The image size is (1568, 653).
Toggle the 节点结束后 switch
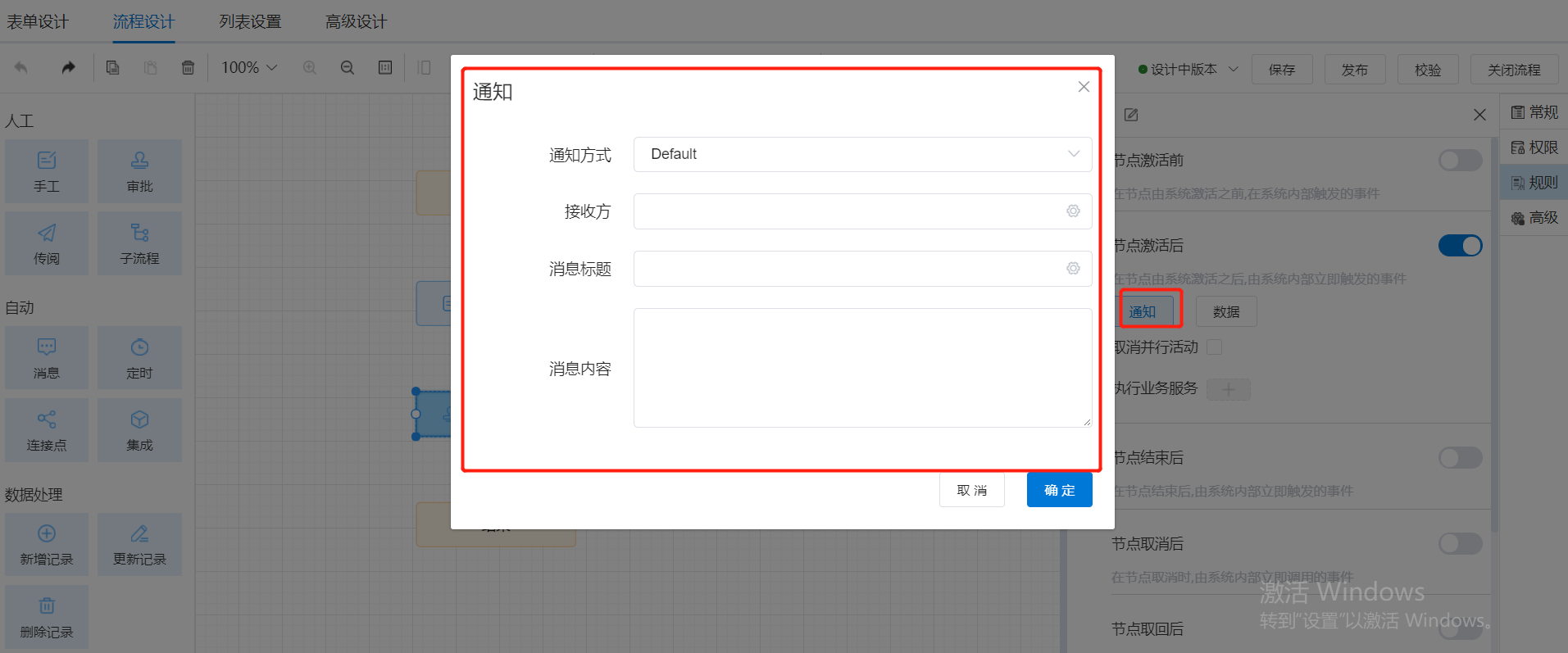[x=1461, y=458]
